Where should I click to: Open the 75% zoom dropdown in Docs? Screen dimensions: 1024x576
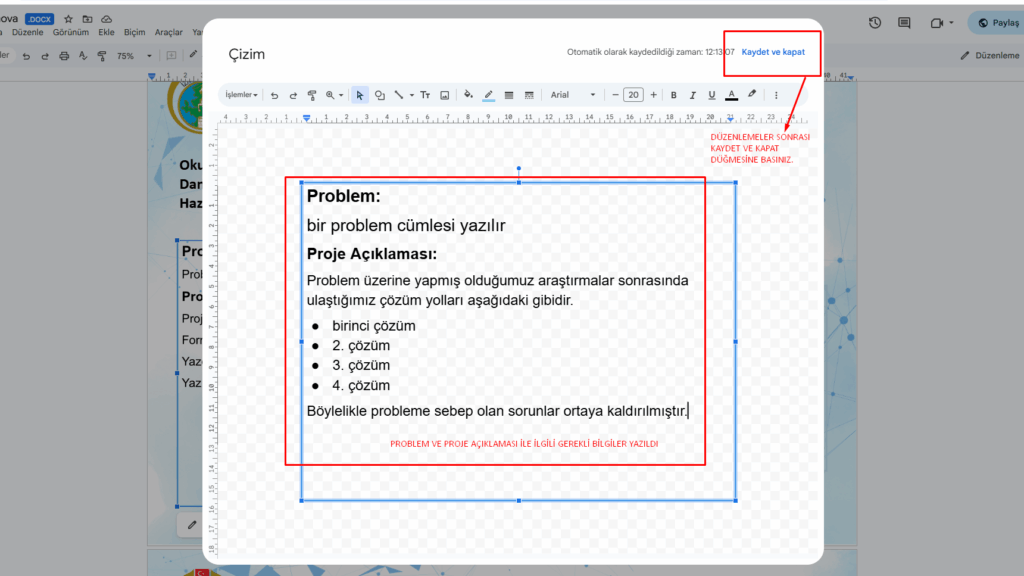tap(134, 56)
